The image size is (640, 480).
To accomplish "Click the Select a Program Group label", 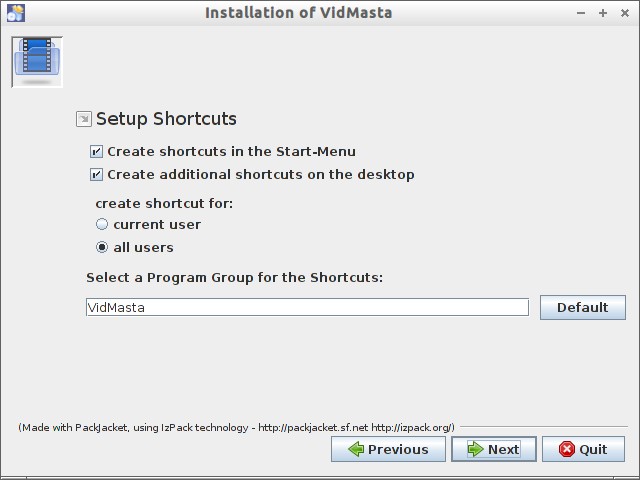I will point(234,278).
